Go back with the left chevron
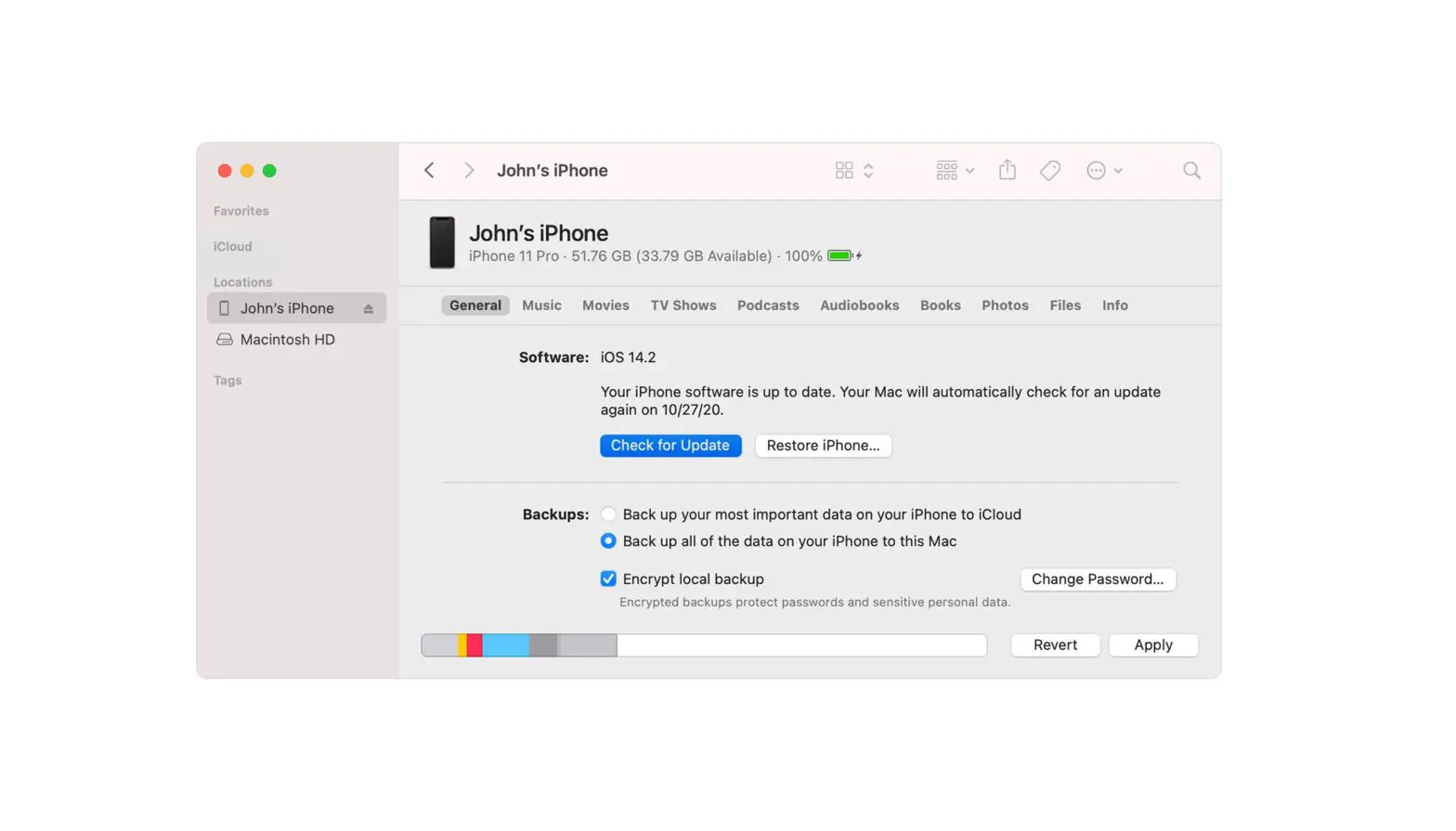1456x831 pixels. 429,170
